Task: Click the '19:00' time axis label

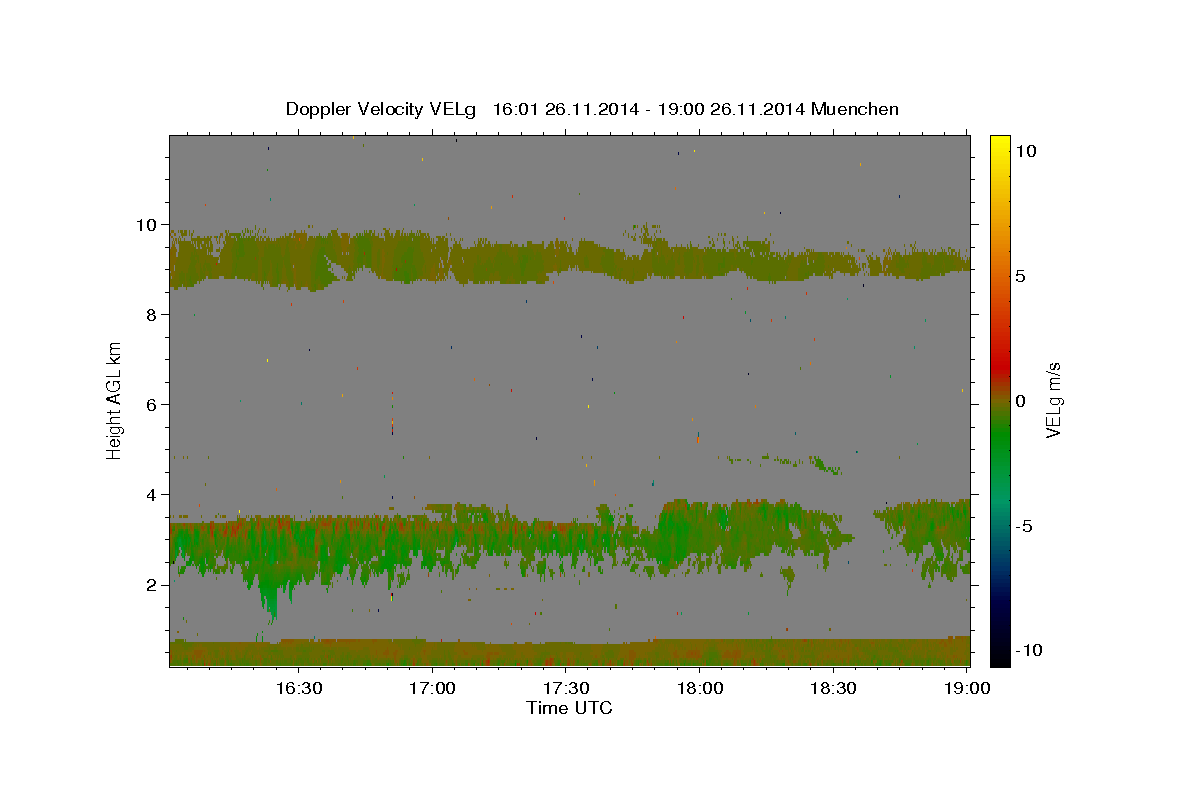Action: tap(966, 688)
